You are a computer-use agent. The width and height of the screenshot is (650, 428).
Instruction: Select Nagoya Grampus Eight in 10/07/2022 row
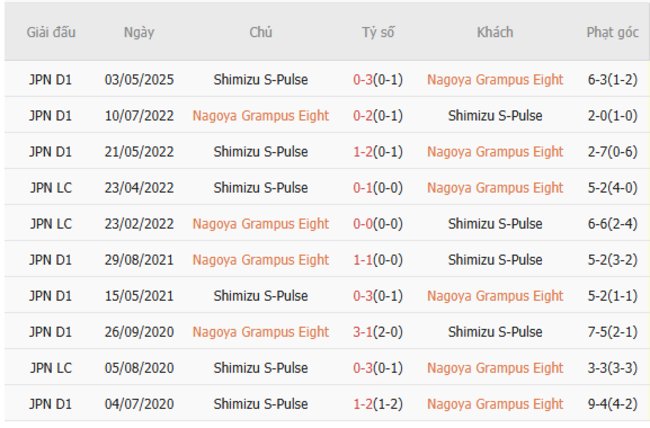click(260, 116)
